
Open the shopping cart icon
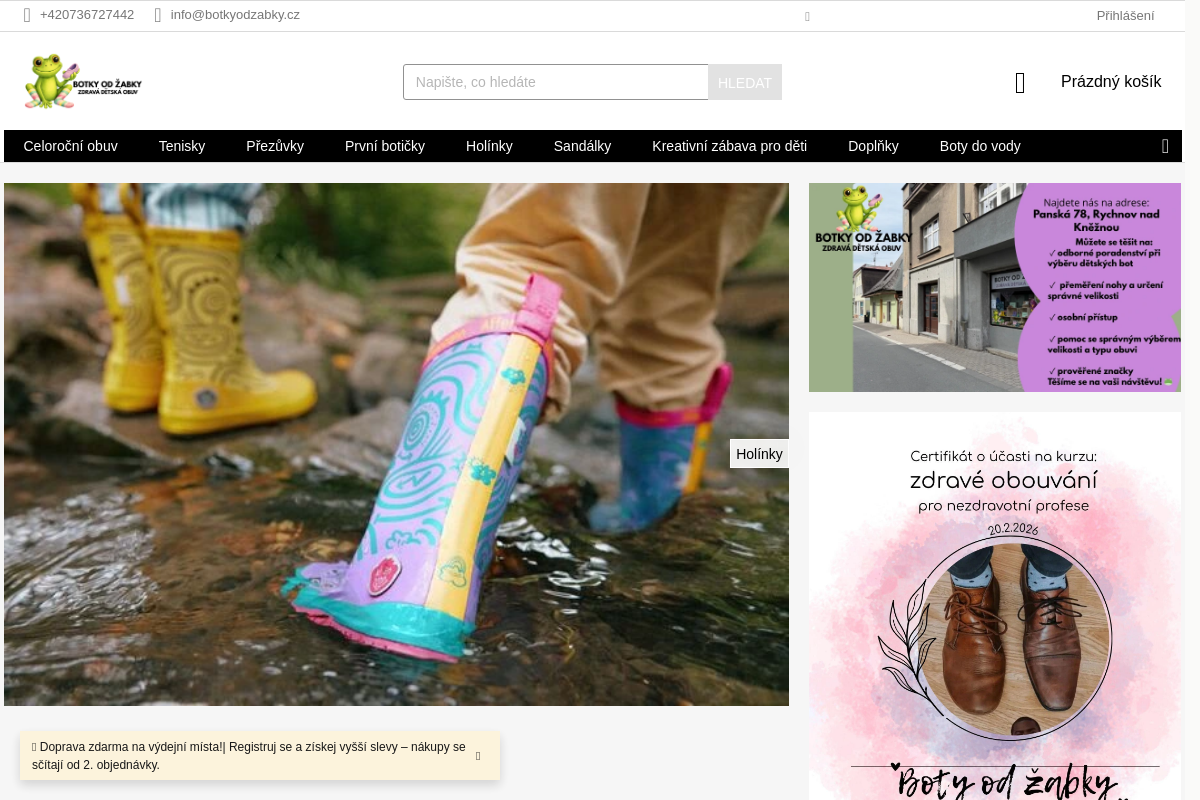1020,83
